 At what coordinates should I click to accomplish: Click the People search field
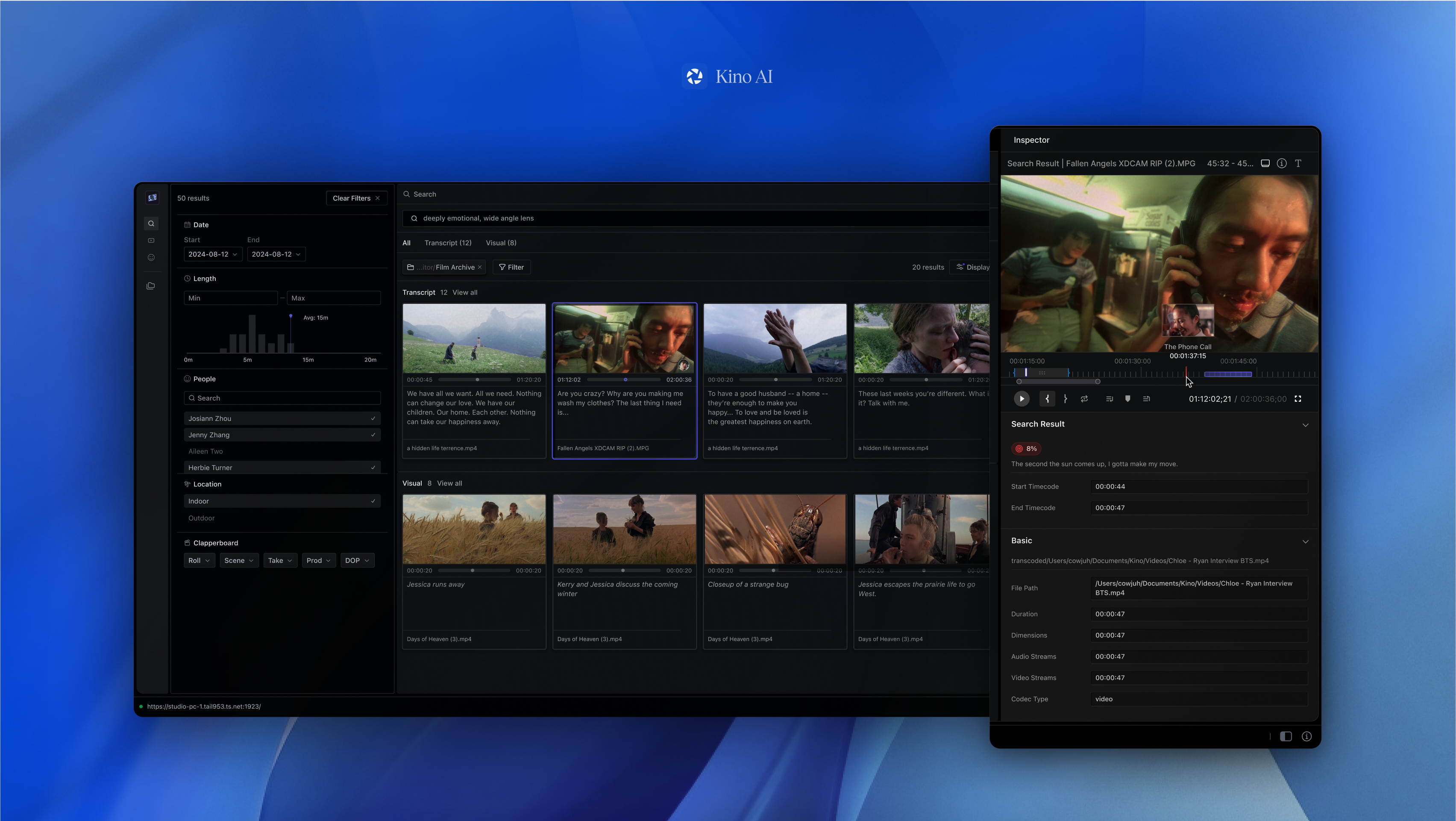[282, 398]
